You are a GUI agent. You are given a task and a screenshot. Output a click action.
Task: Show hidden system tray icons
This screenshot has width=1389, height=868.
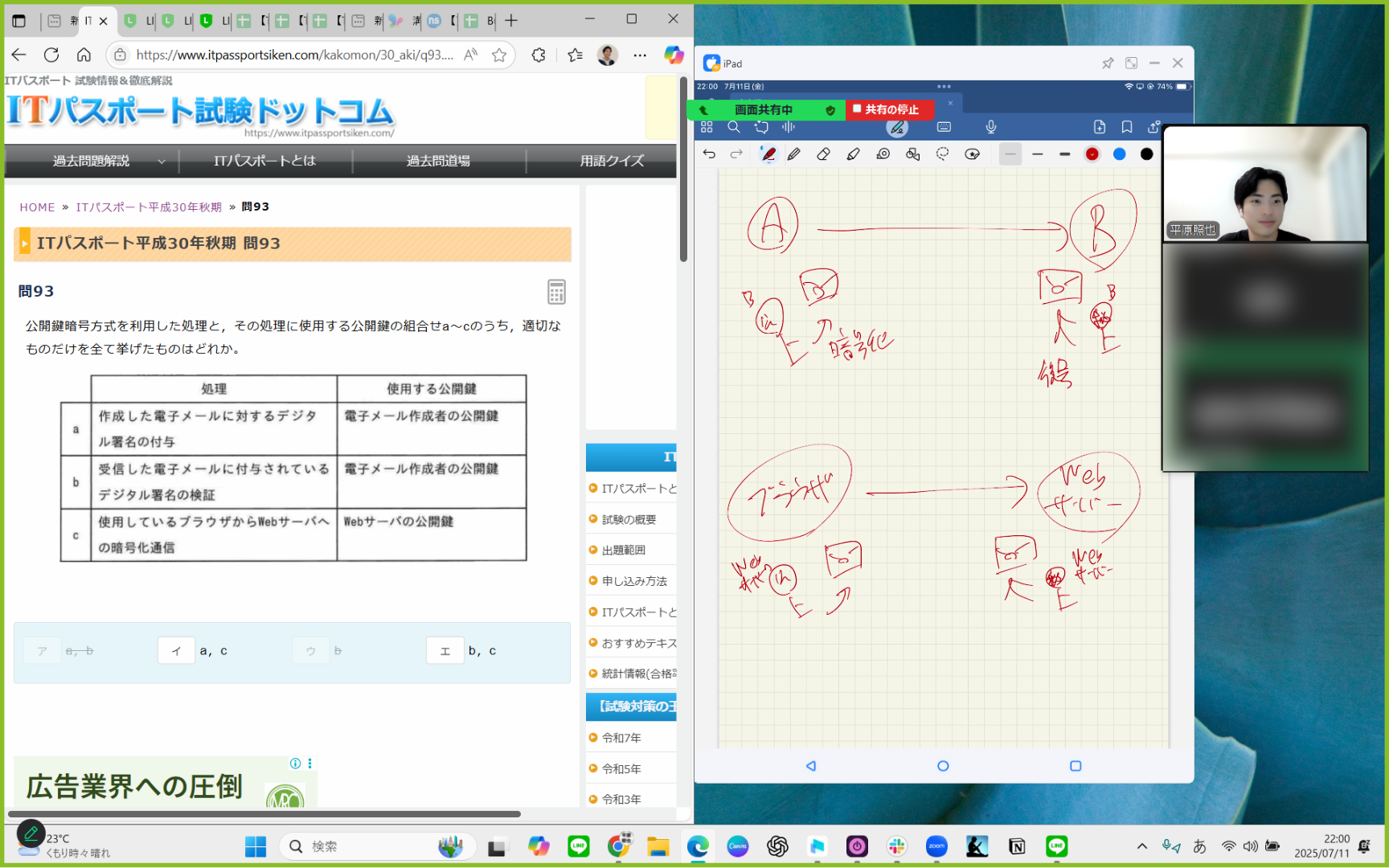1141,846
